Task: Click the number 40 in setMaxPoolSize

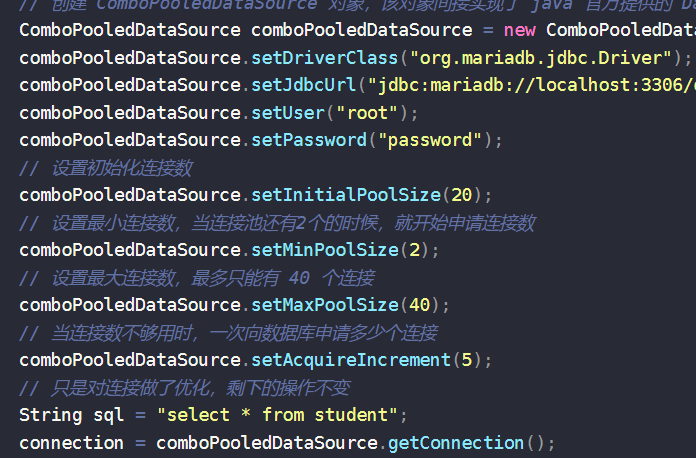Action: [422, 304]
